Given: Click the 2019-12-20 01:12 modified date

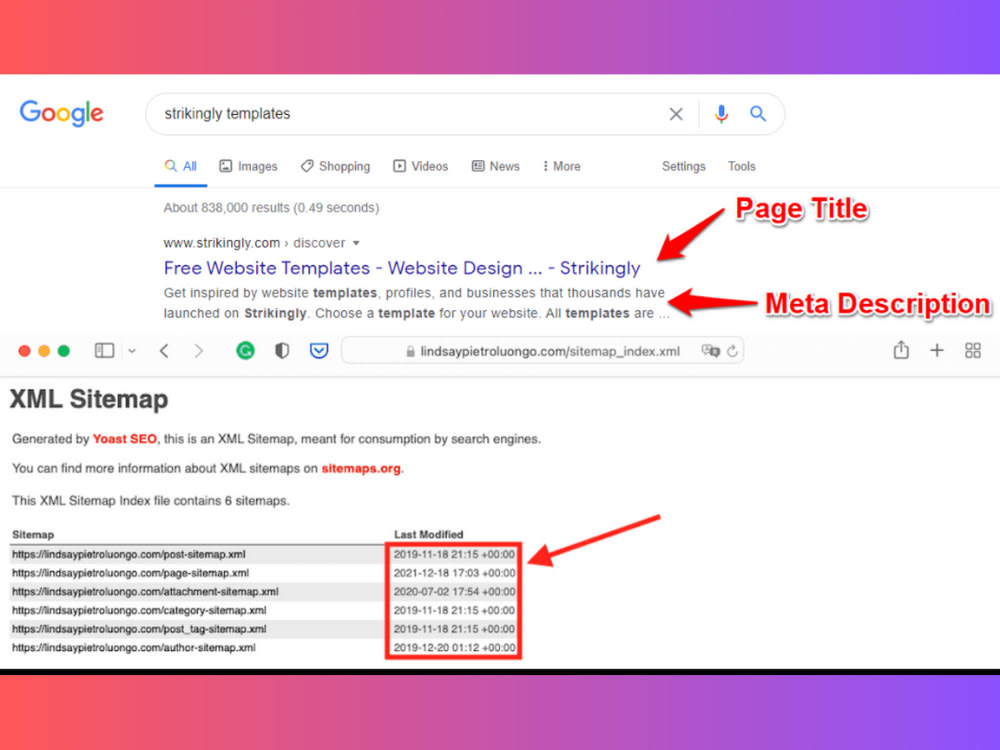Looking at the screenshot, I should [454, 647].
